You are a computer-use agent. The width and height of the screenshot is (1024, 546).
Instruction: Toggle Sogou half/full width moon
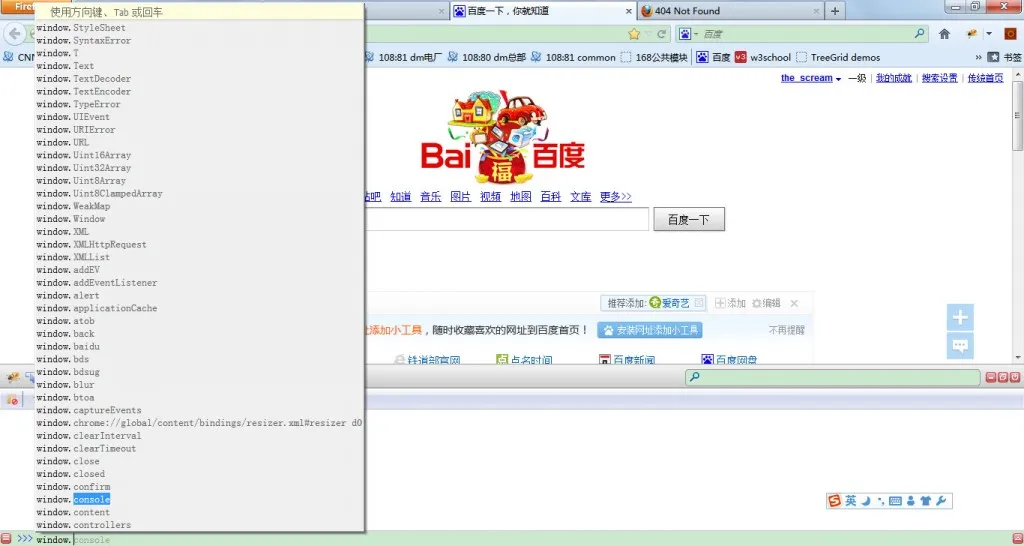pyautogui.click(x=867, y=501)
